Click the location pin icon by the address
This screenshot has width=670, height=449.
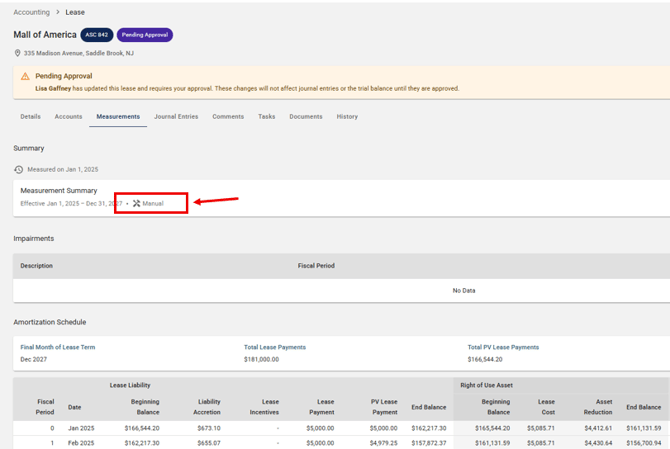[x=18, y=53]
